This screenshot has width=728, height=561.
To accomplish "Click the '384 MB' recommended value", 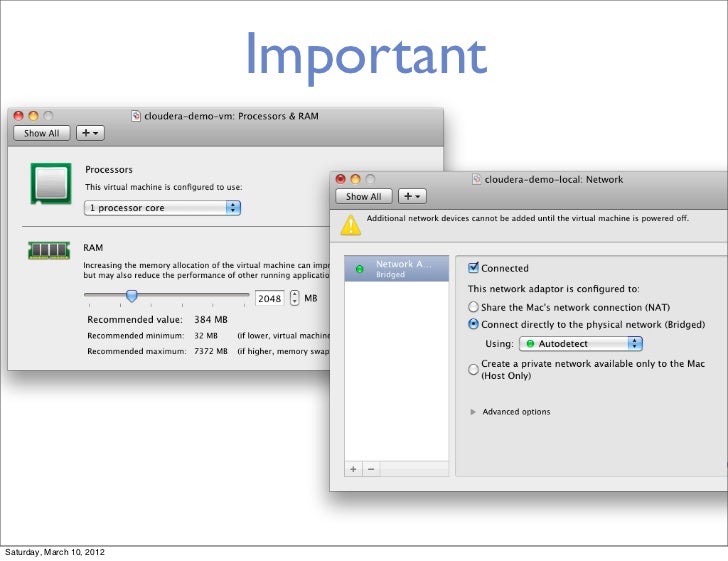I will coord(211,320).
